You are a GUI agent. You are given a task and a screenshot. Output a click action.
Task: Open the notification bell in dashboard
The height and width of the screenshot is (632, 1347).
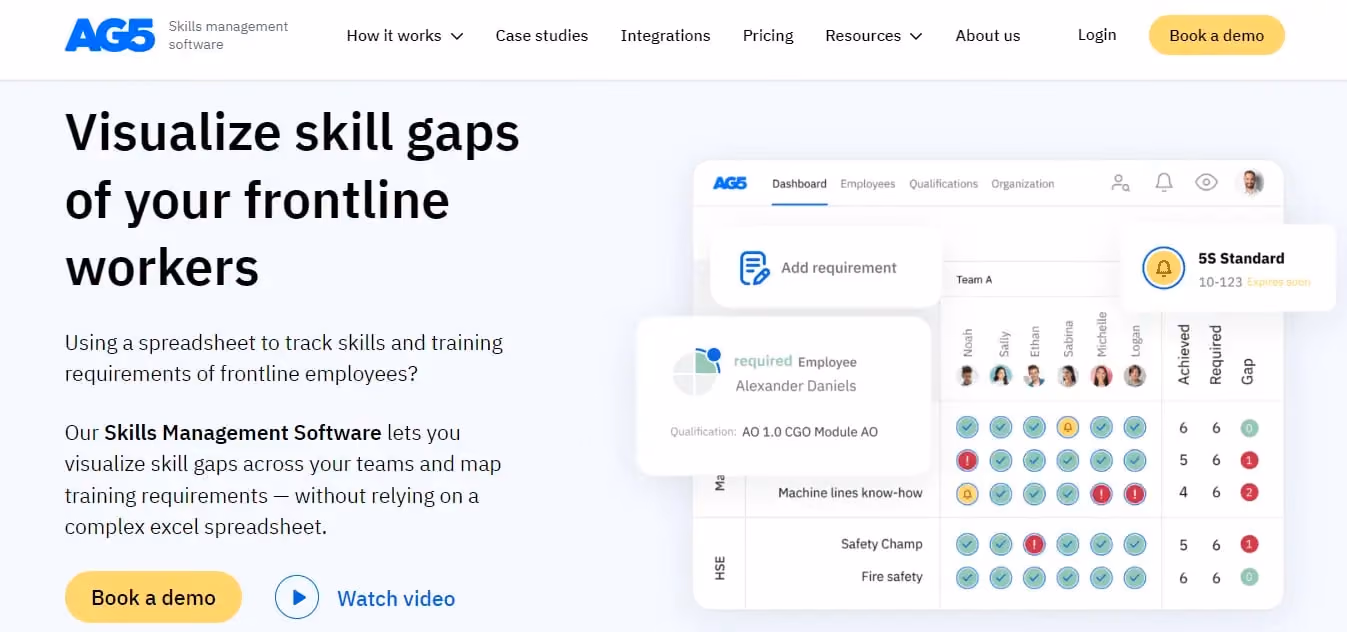pos(1164,183)
